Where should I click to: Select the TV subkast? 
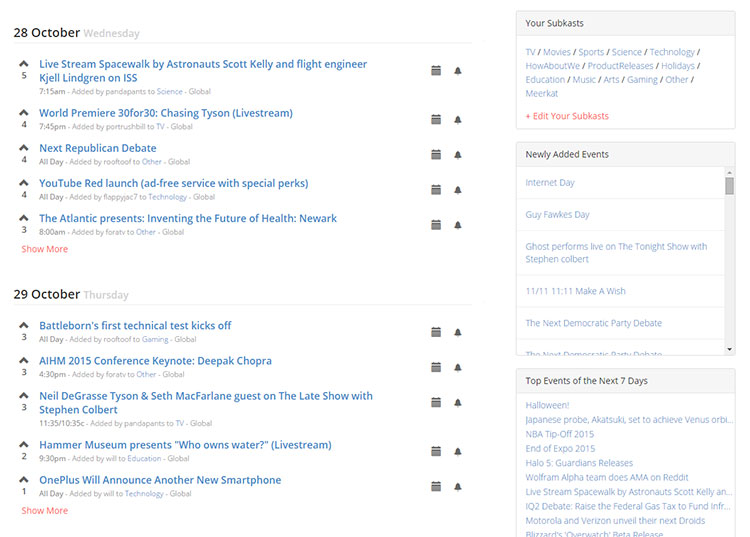click(x=530, y=52)
